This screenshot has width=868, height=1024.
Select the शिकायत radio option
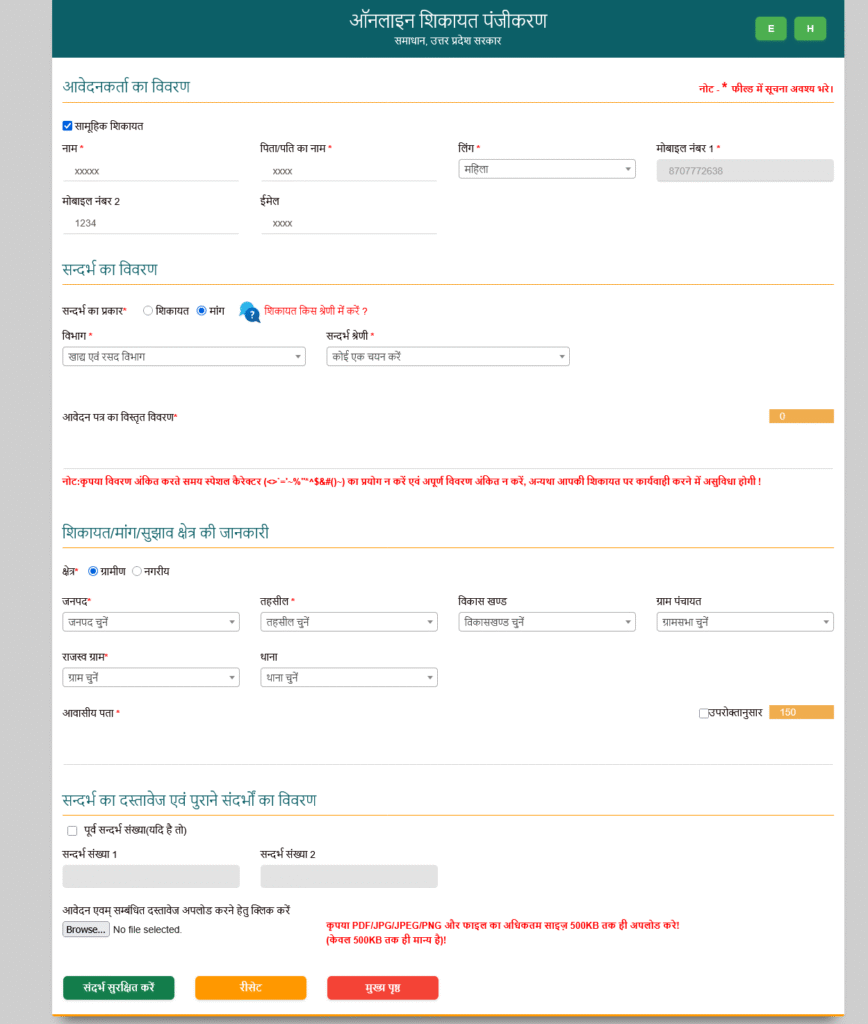coord(148,311)
